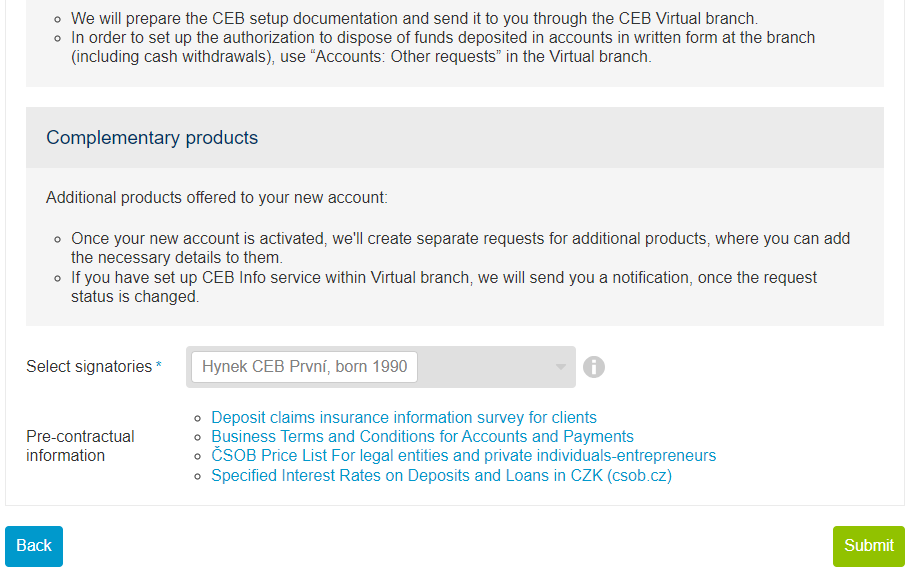Click the bullet about new account activation
The image size is (912, 576).
461,248
